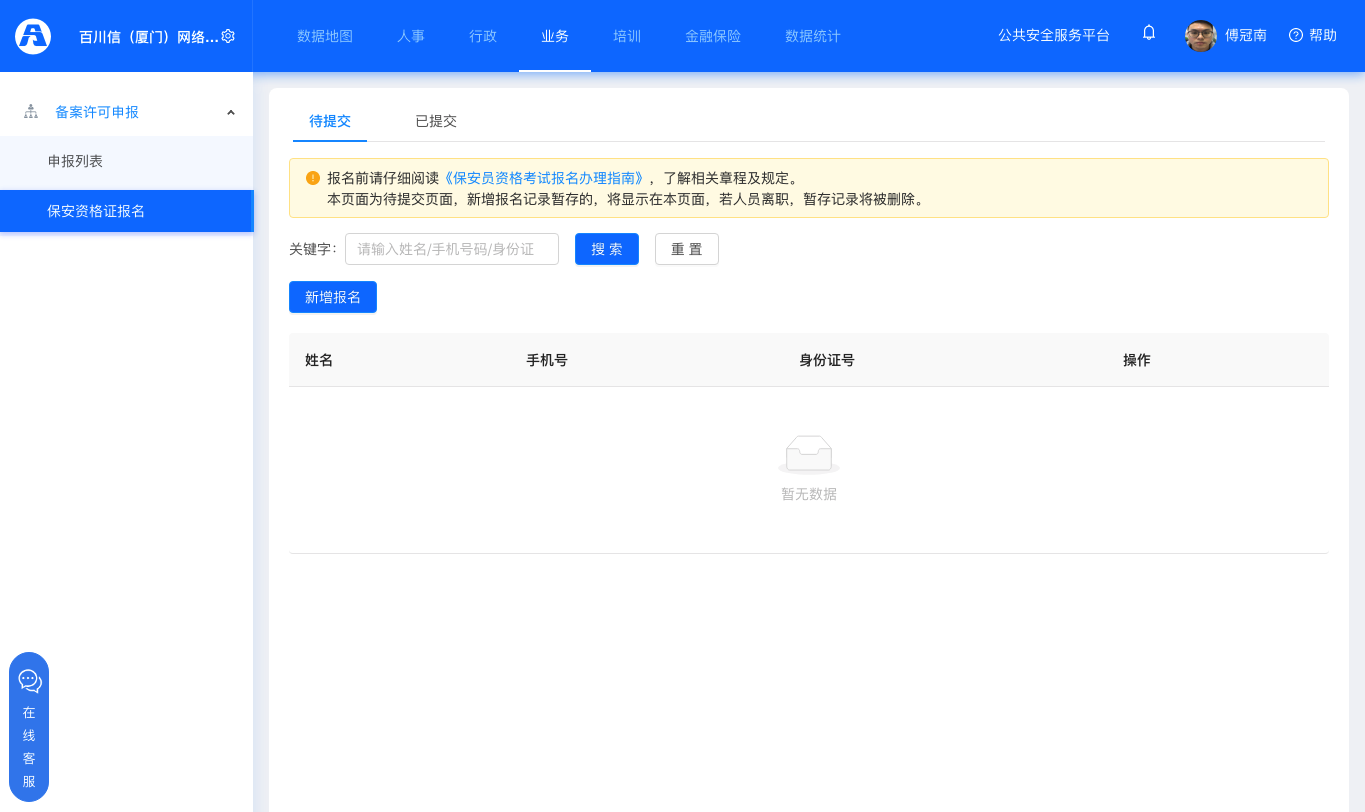Image resolution: width=1365 pixels, height=812 pixels.
Task: Click the orange warning info icon
Action: (313, 178)
